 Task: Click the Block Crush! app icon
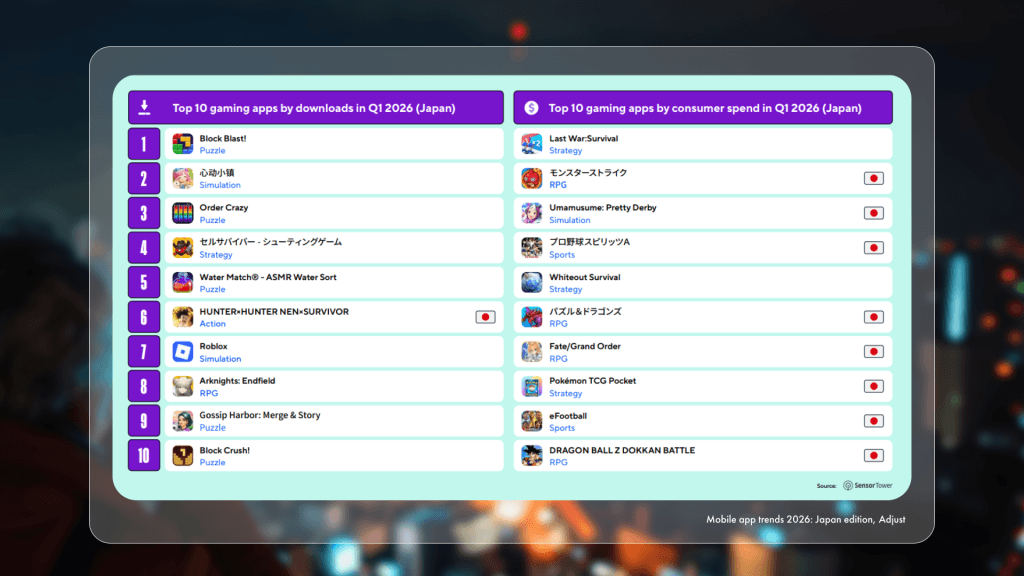183,455
